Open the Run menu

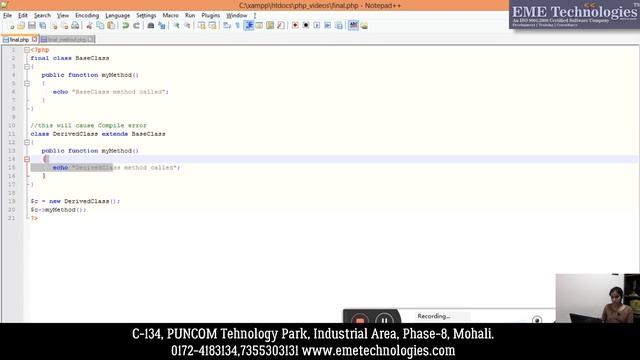pyautogui.click(x=190, y=16)
